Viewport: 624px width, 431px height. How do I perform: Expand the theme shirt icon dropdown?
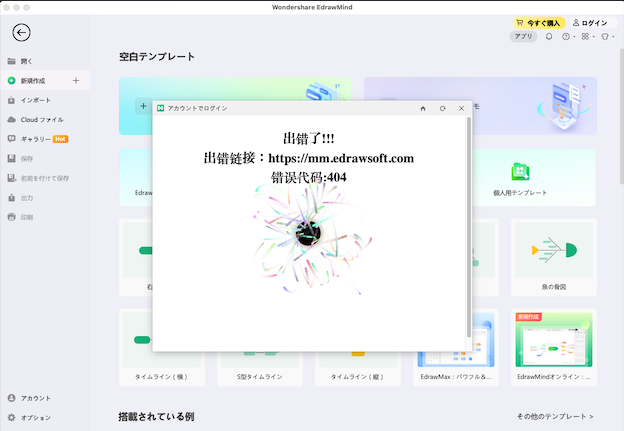click(607, 37)
